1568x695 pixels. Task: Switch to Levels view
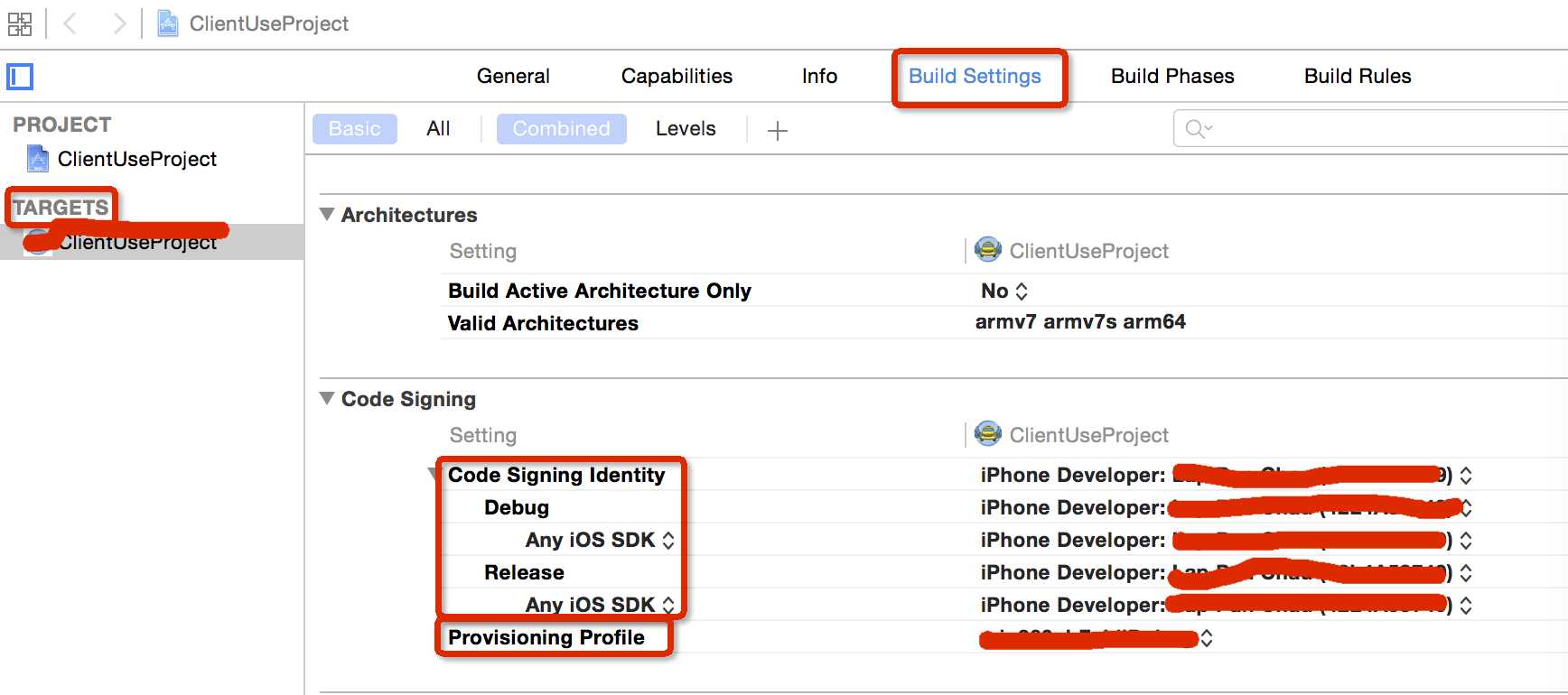[x=686, y=129]
